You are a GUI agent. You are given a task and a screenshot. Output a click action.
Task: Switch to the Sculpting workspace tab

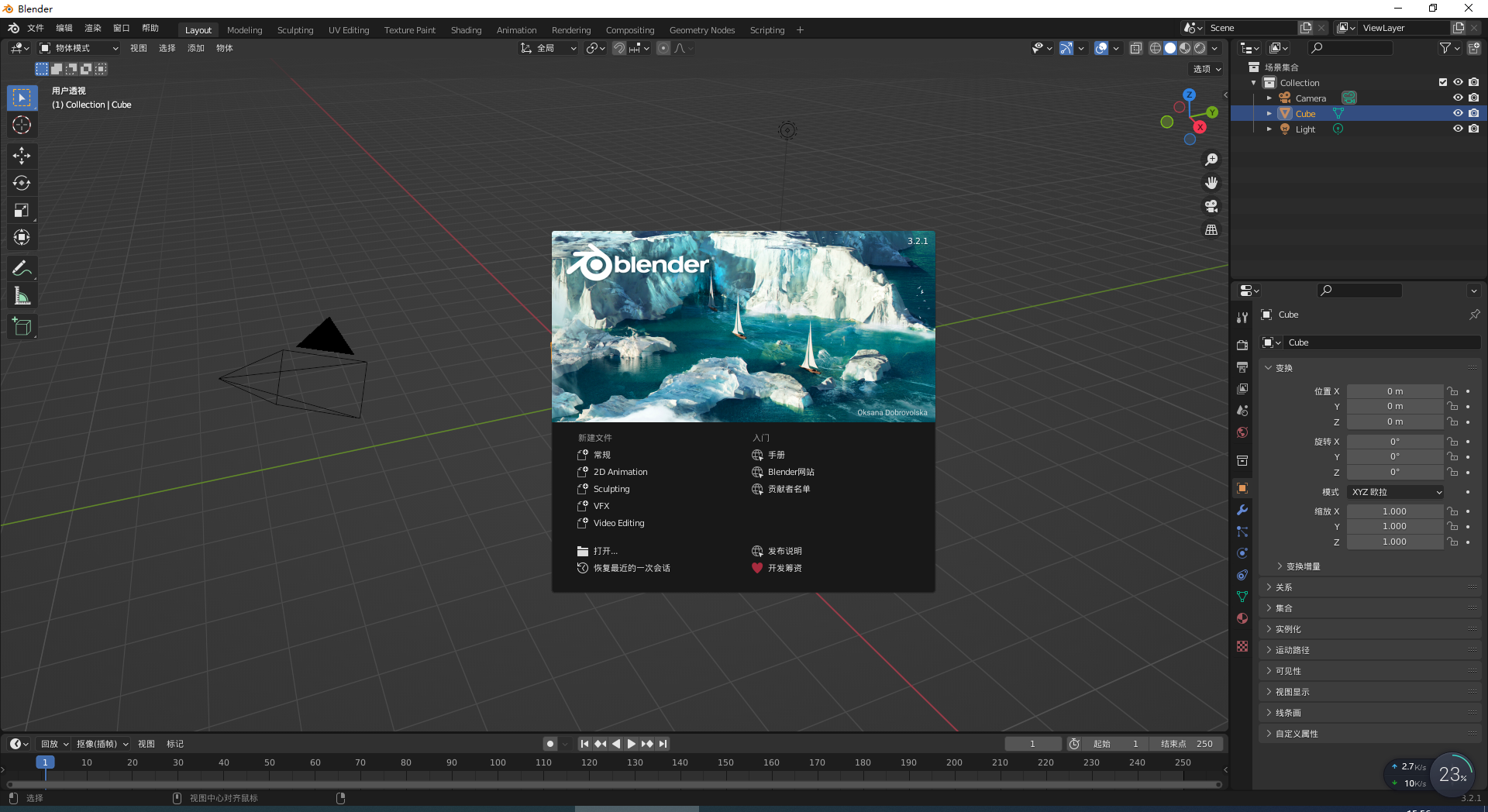pos(295,30)
